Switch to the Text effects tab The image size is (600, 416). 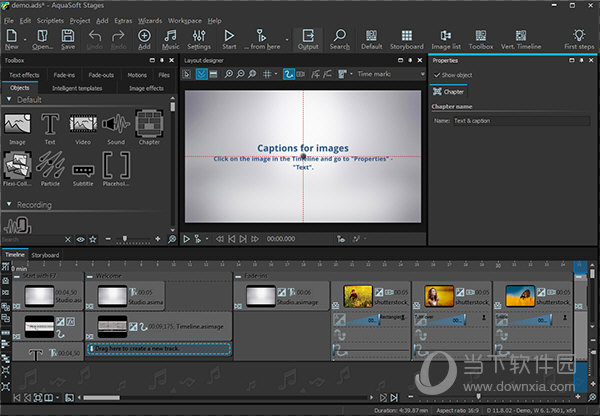click(24, 75)
